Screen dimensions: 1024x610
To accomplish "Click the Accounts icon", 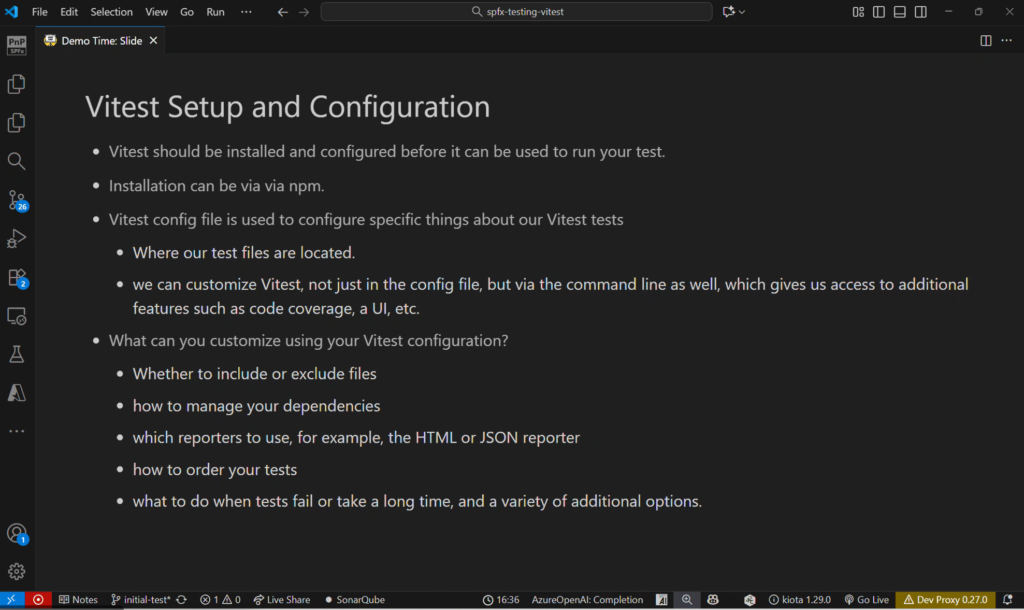I will tap(17, 533).
